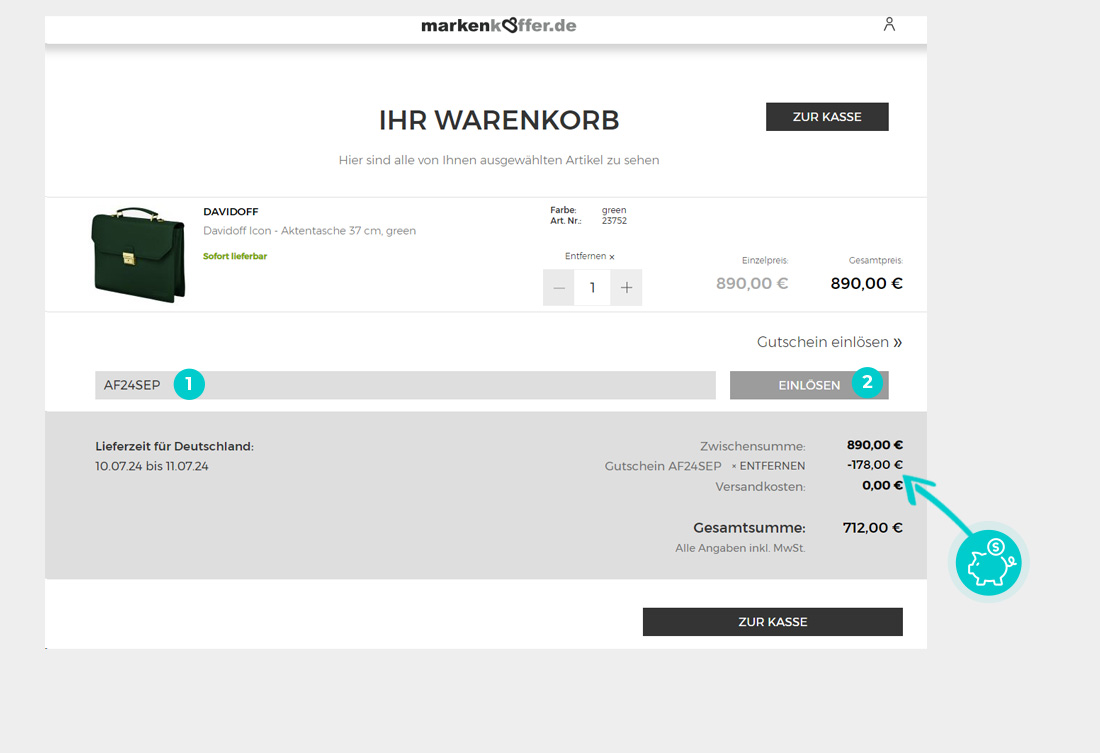Screen dimensions: 1100x753
Task: Click the DAVIDOFF brand name
Action: coord(231,211)
